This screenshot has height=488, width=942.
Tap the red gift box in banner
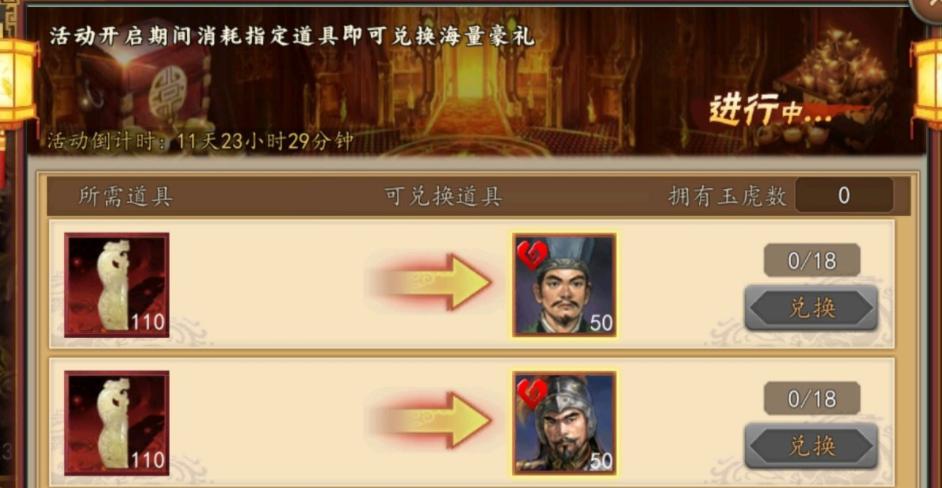[144, 84]
